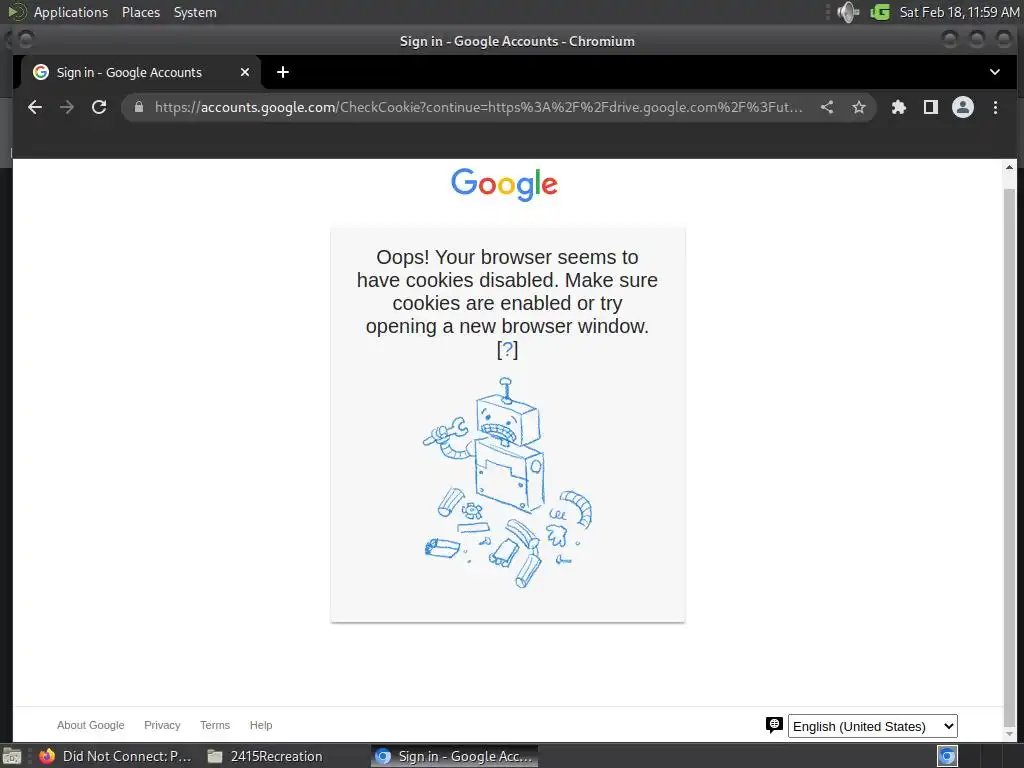Open the Help footer link
Viewport: 1024px width, 768px height.
[261, 725]
